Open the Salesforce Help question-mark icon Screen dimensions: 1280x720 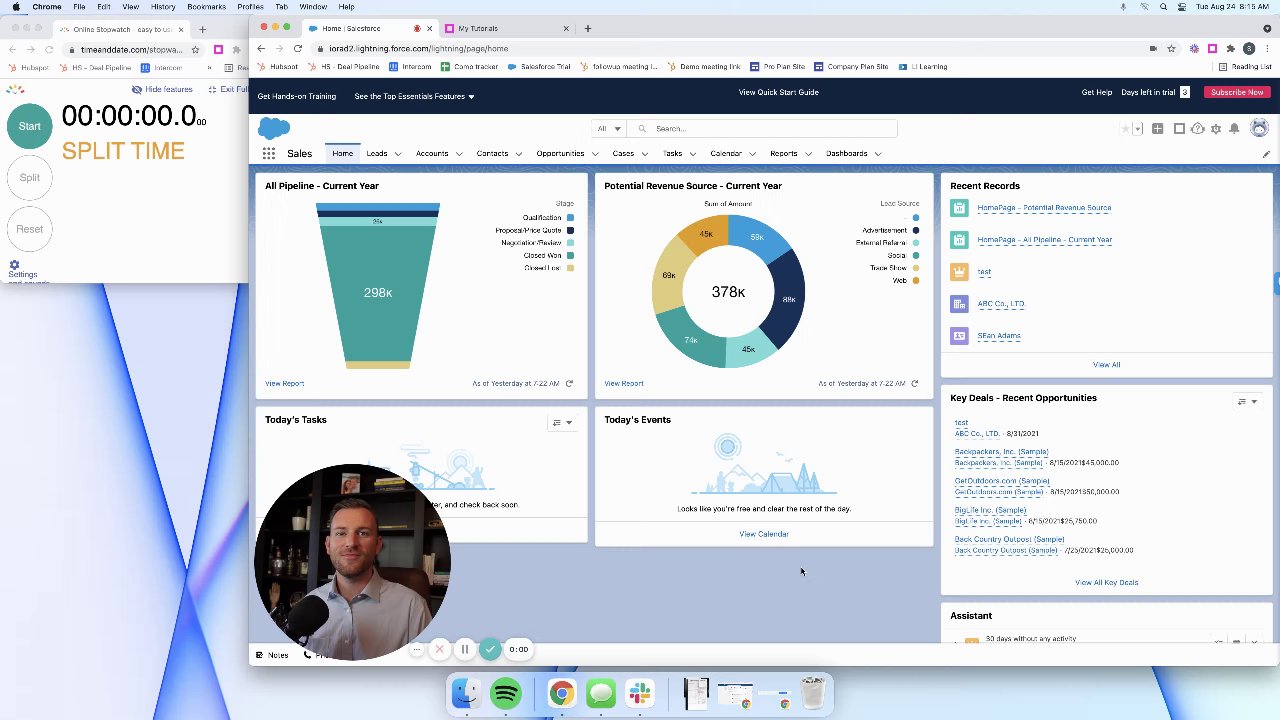click(1198, 129)
